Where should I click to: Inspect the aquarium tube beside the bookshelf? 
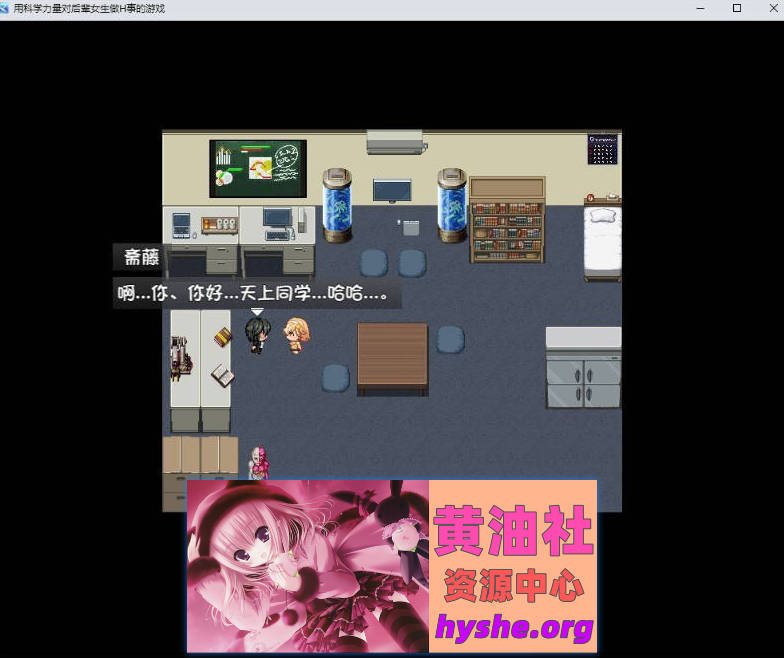(452, 206)
